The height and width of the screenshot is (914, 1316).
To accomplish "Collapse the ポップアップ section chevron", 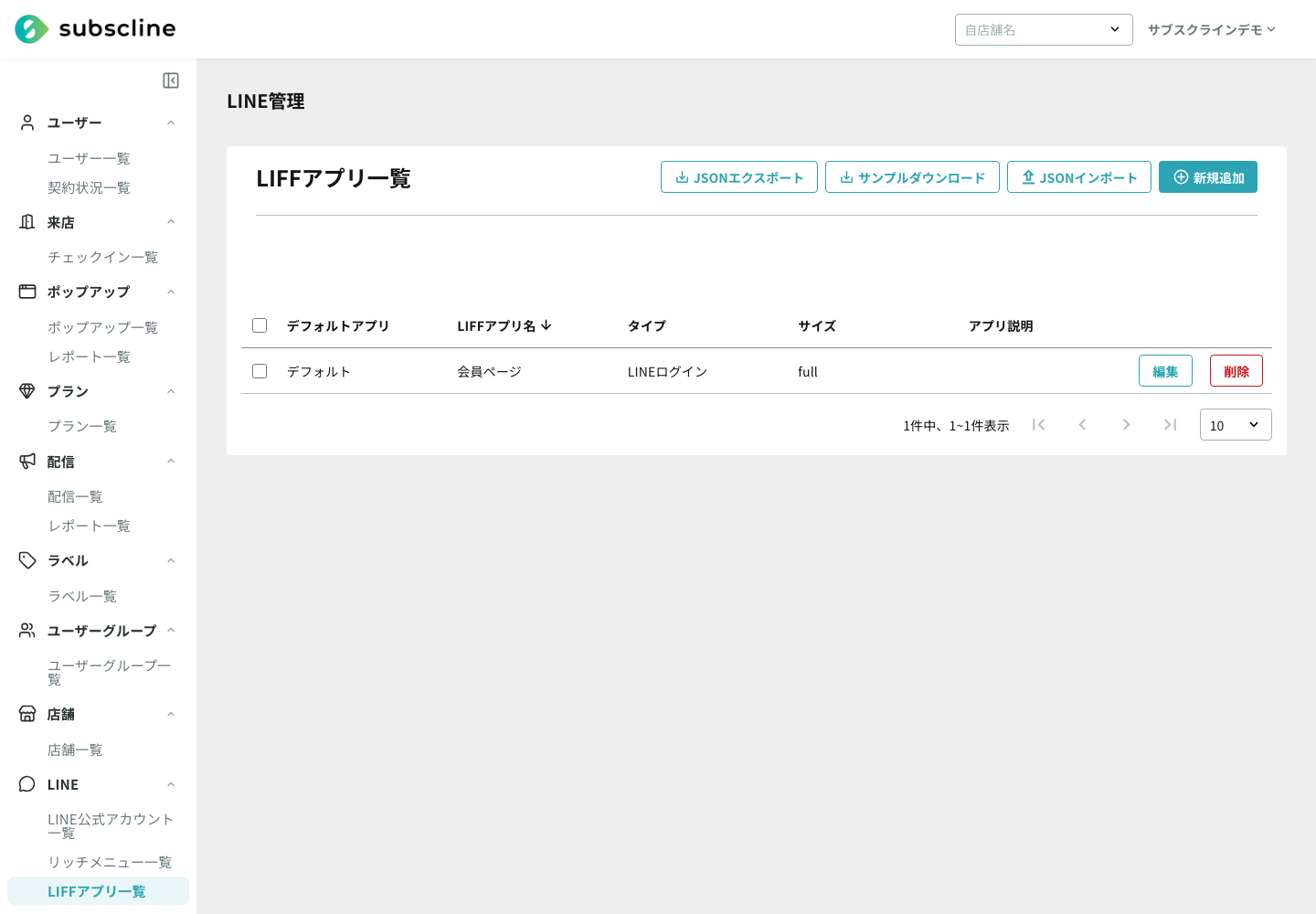I will 171,292.
